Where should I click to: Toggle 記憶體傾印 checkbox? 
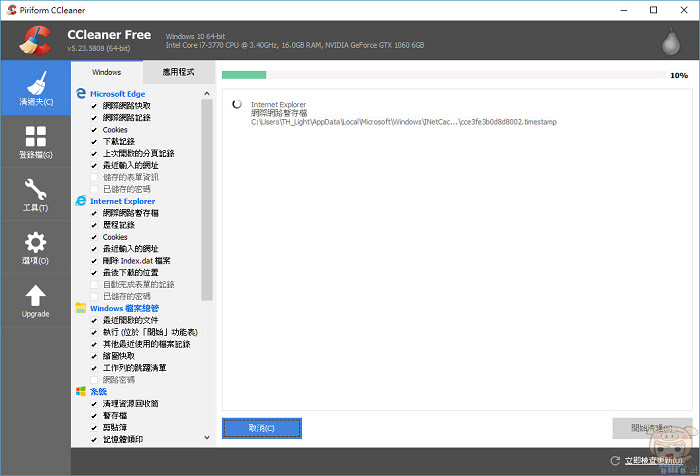94,439
